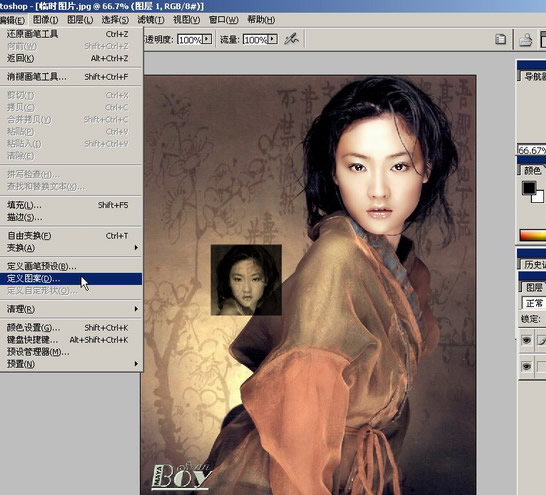Viewport: 546px width, 495px height.
Task: Hide the top layer using its eye icon
Action: (526, 340)
